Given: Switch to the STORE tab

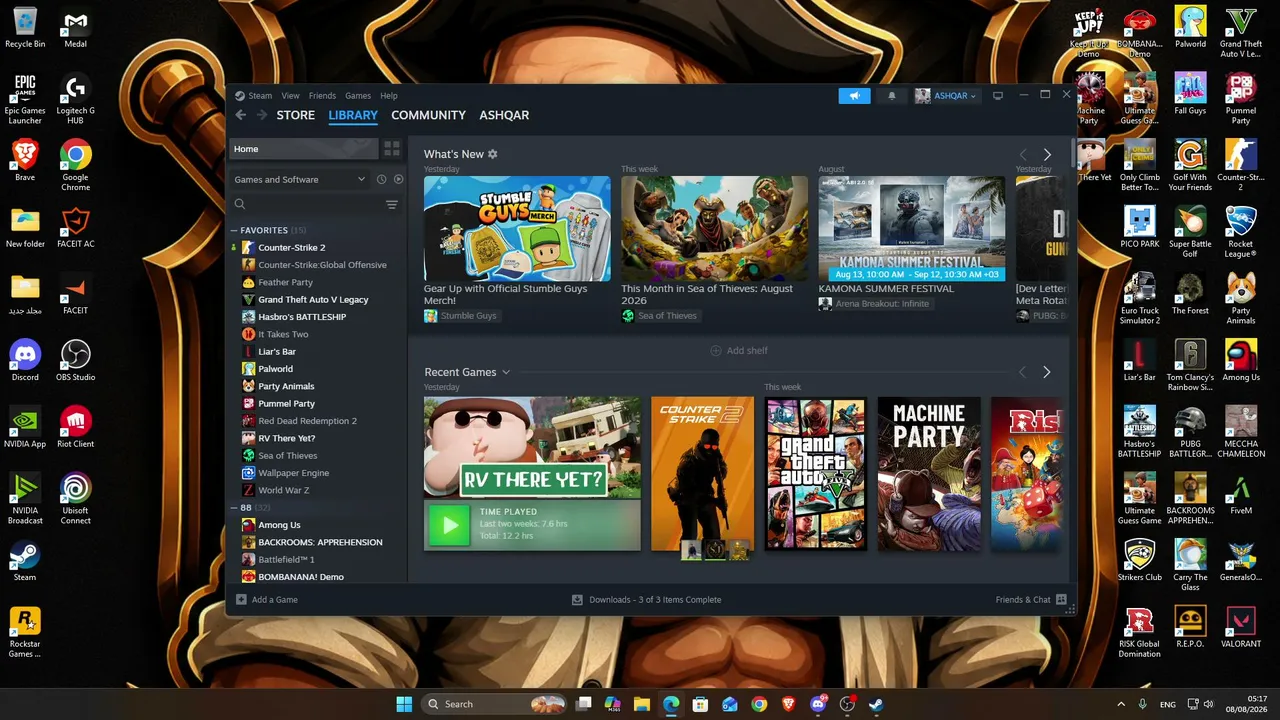Looking at the screenshot, I should click(x=296, y=115).
